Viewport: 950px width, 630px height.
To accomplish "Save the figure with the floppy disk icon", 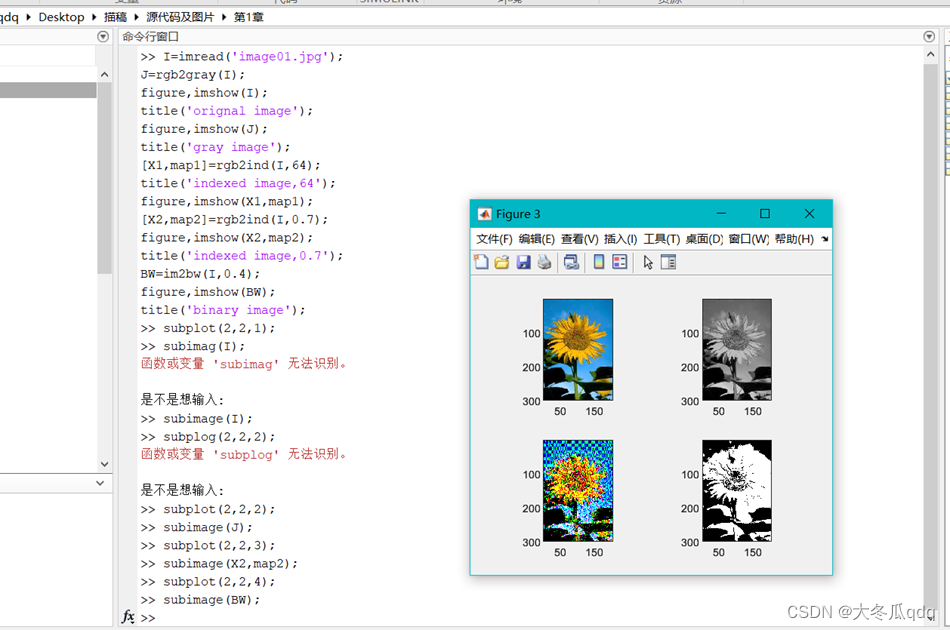I will (523, 262).
